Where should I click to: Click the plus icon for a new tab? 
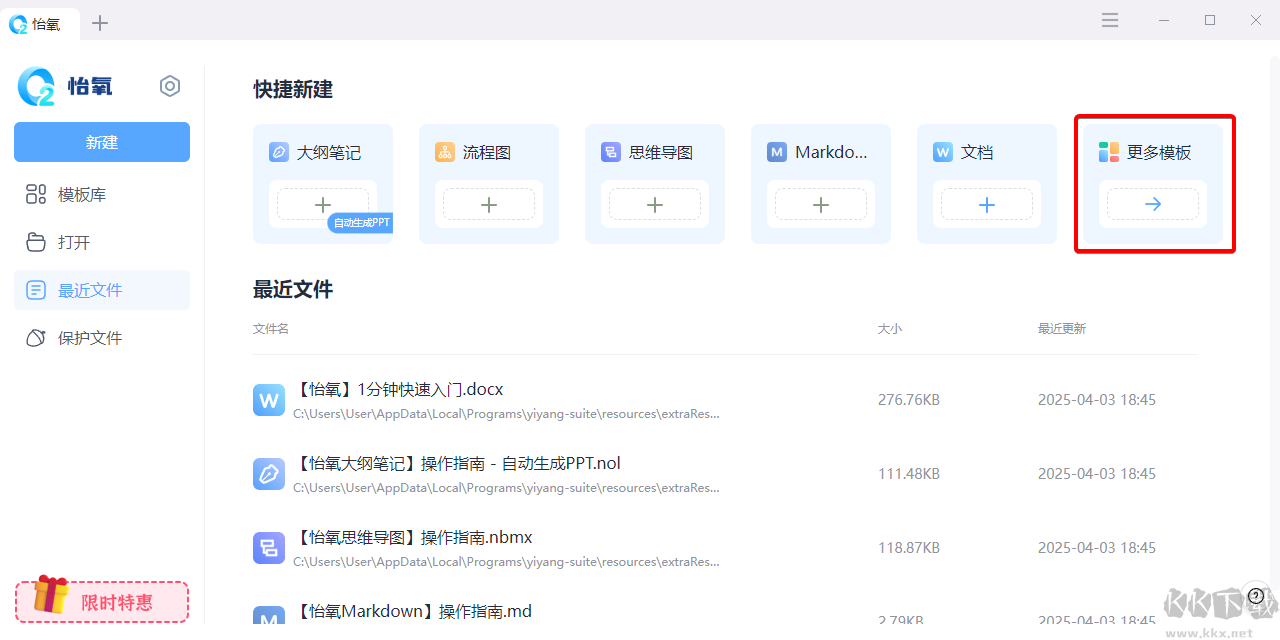(100, 23)
